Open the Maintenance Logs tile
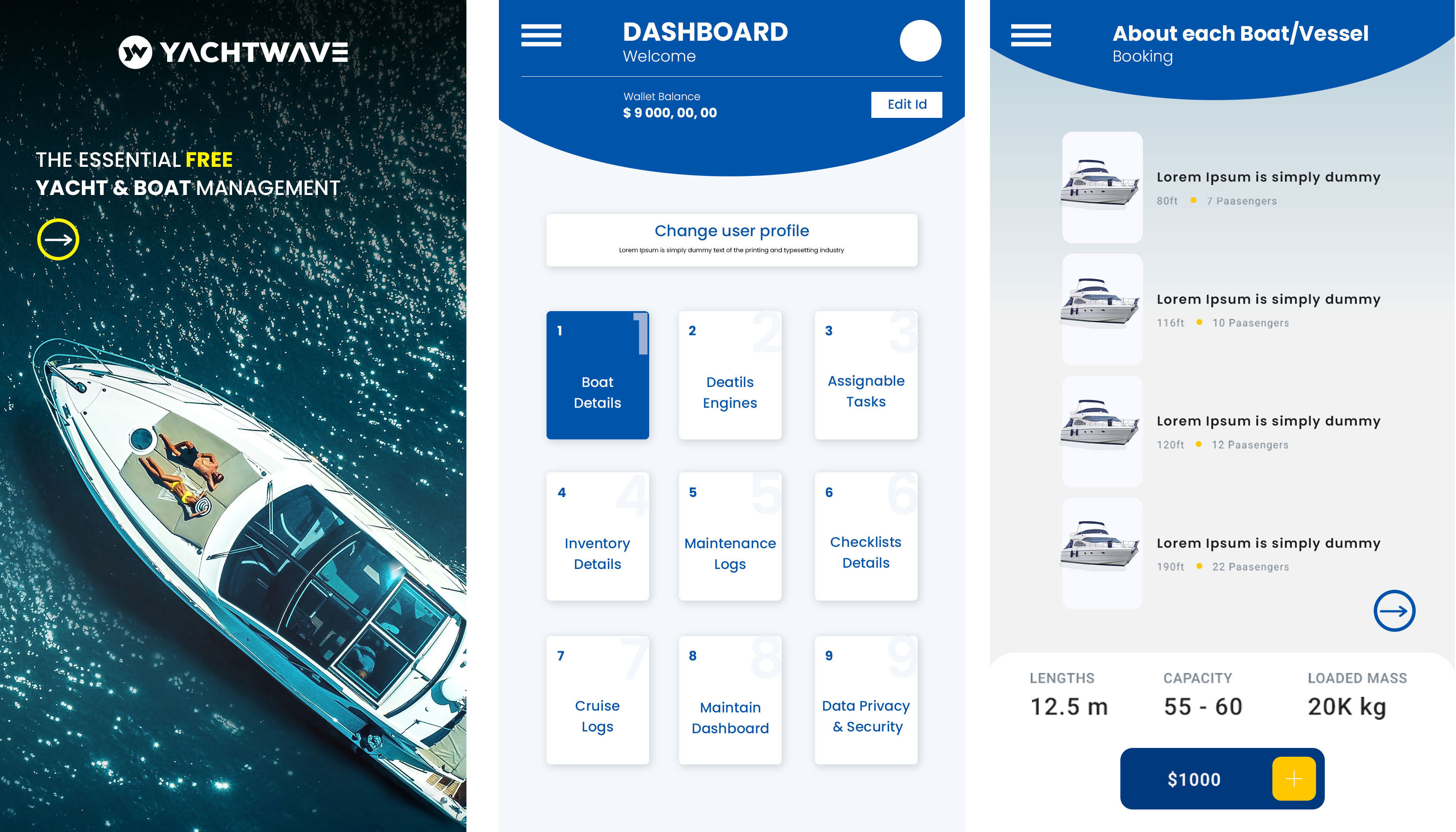 click(730, 536)
